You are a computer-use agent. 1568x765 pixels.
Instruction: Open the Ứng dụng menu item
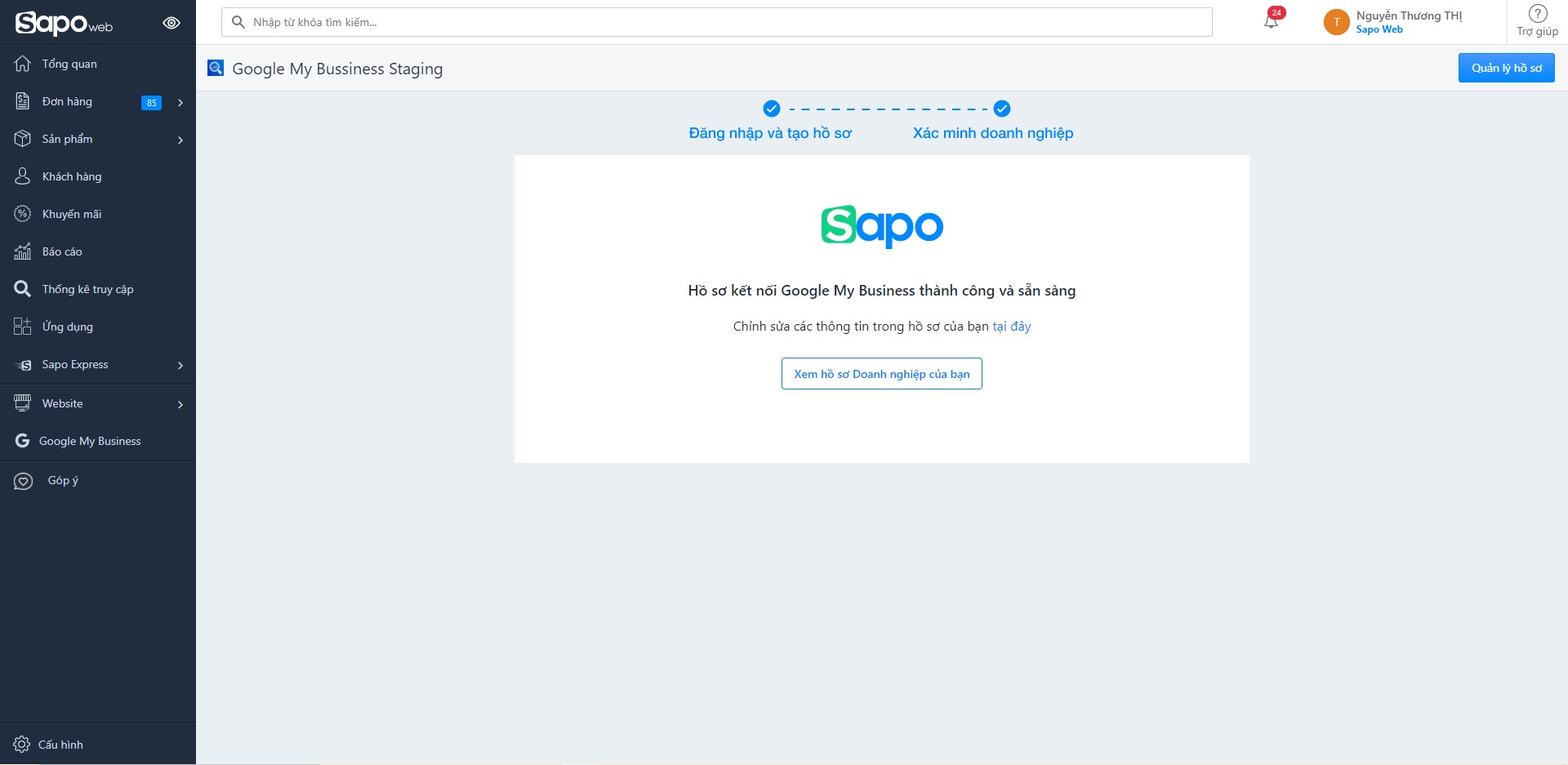coord(98,327)
